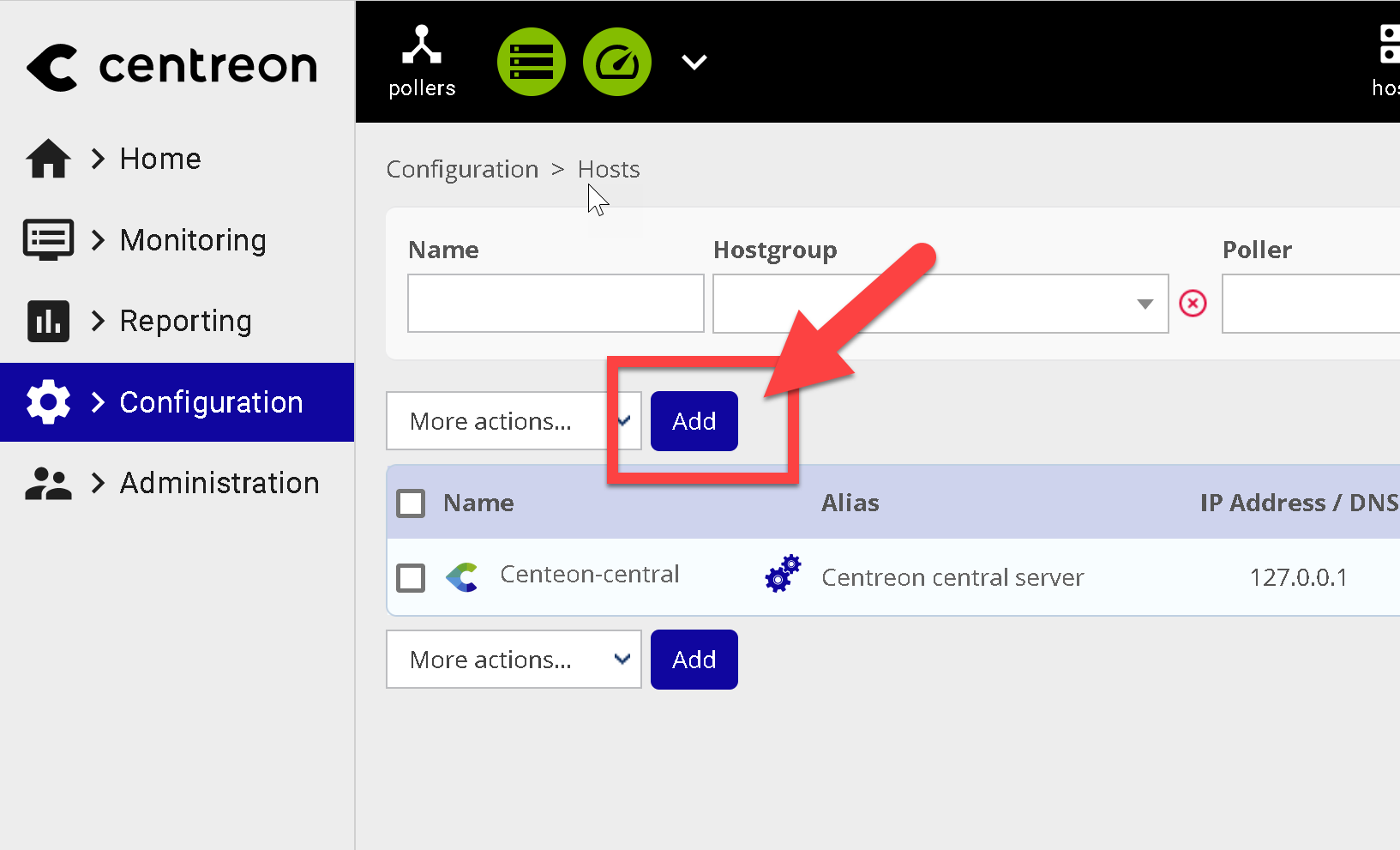Open the Monitoring menu
Image resolution: width=1400 pixels, height=850 pixels.
(x=193, y=240)
